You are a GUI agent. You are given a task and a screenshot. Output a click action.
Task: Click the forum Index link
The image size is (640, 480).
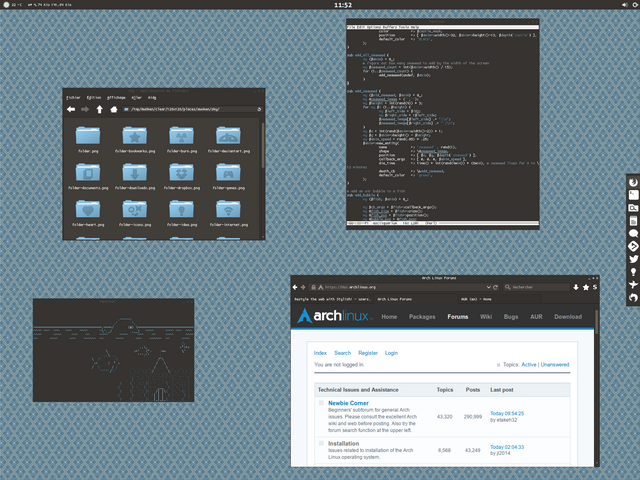click(320, 353)
